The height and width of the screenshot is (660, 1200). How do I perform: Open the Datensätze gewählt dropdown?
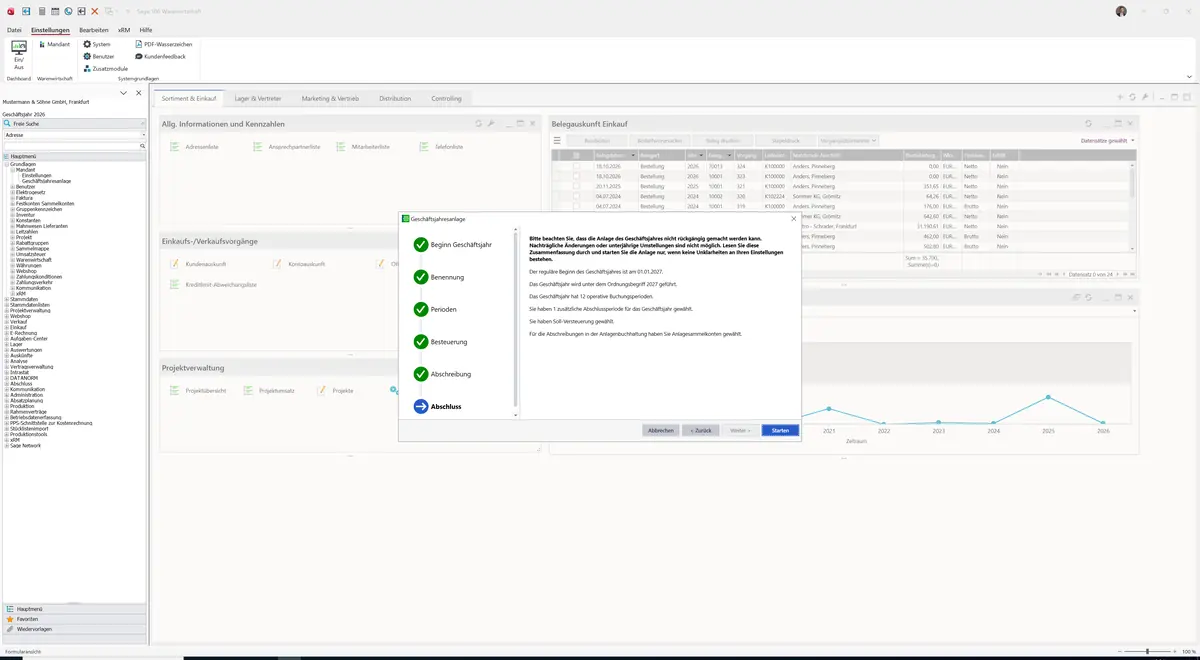pyautogui.click(x=1108, y=140)
